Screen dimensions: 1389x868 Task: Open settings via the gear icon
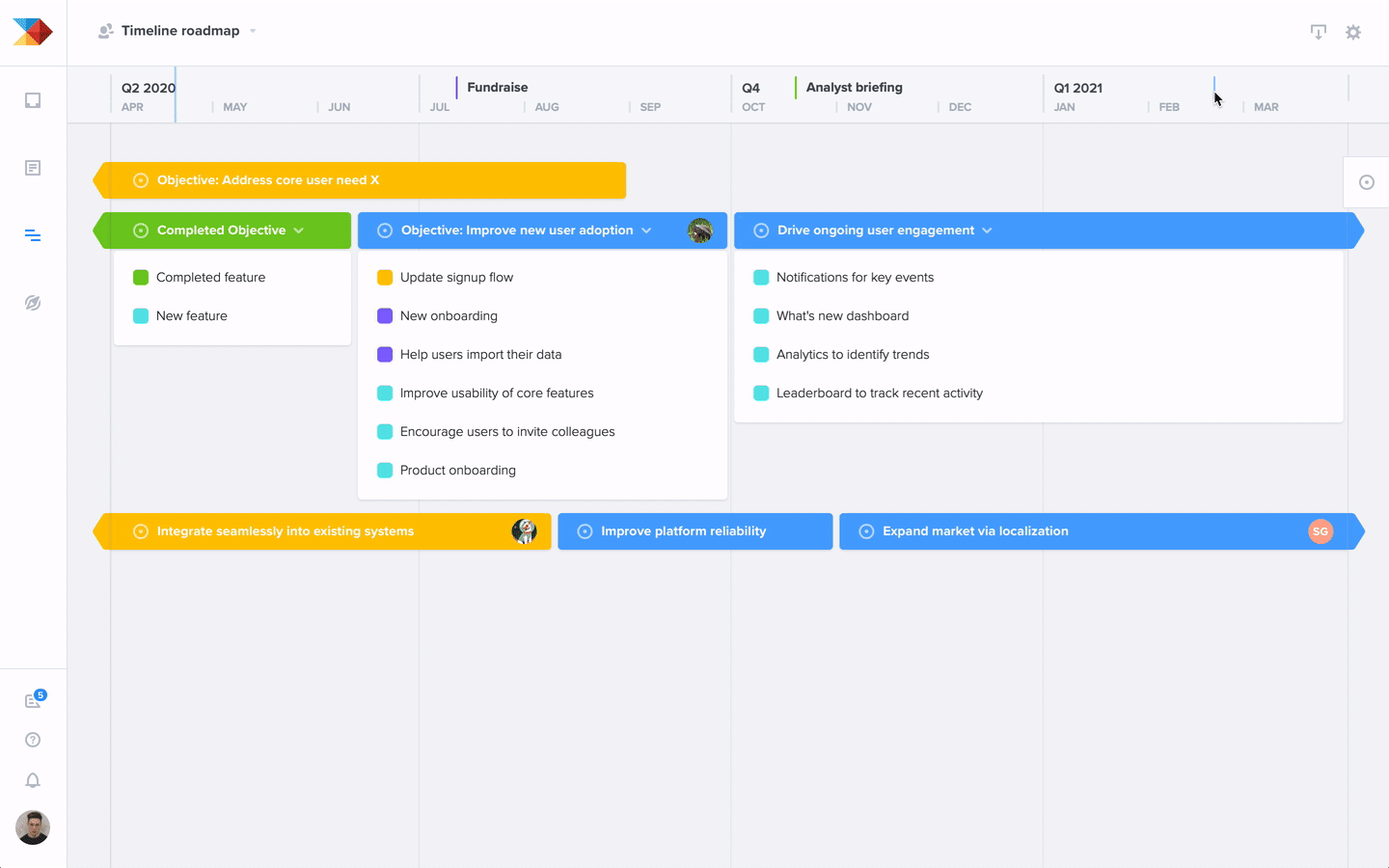pyautogui.click(x=1353, y=31)
